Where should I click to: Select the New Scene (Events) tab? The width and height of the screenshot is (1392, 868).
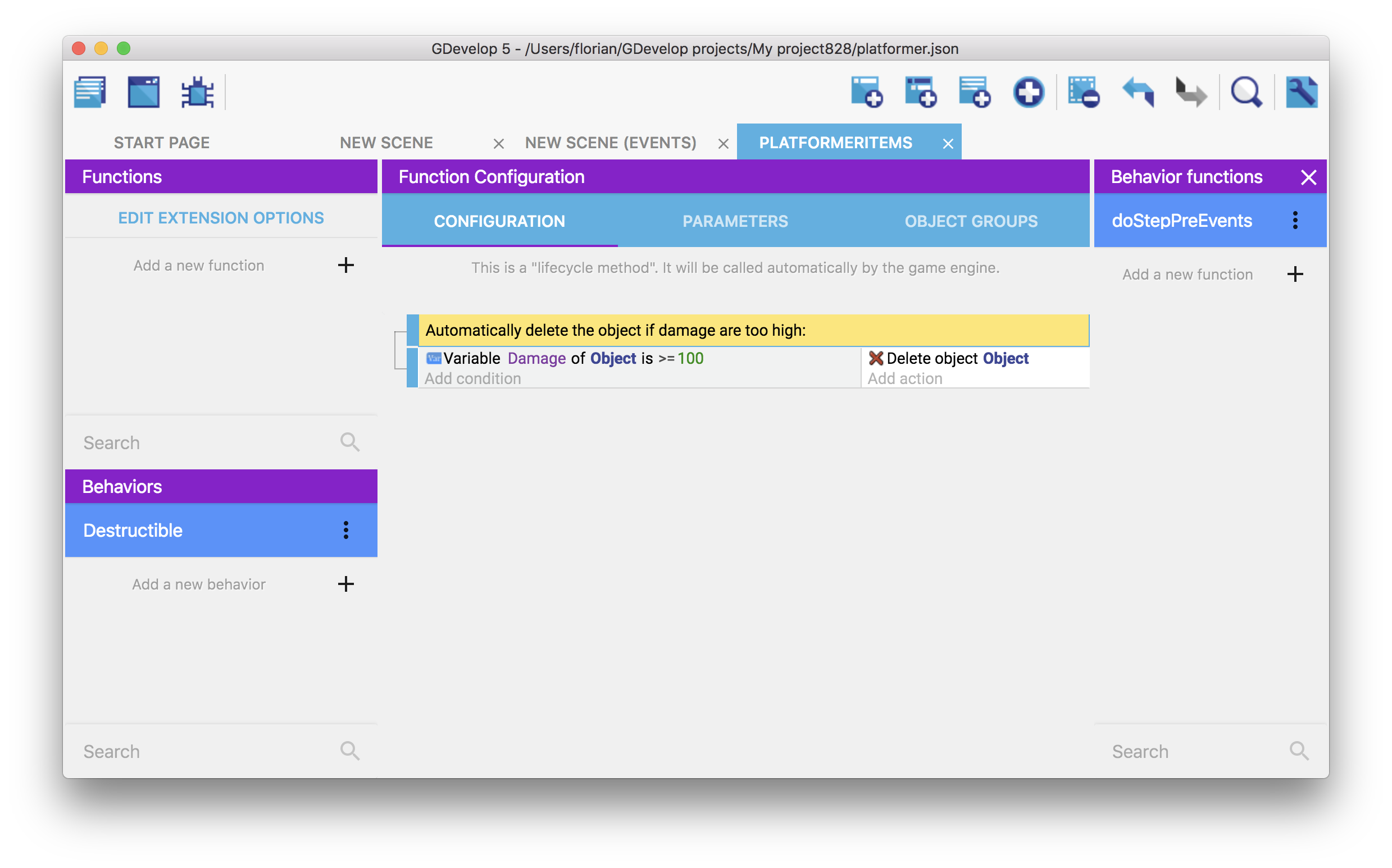[x=611, y=143]
